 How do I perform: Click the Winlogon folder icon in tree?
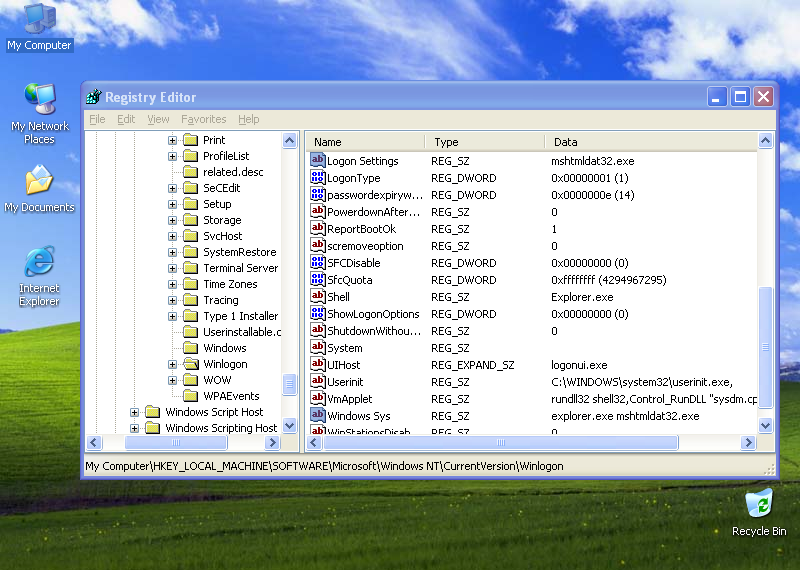pyautogui.click(x=190, y=364)
